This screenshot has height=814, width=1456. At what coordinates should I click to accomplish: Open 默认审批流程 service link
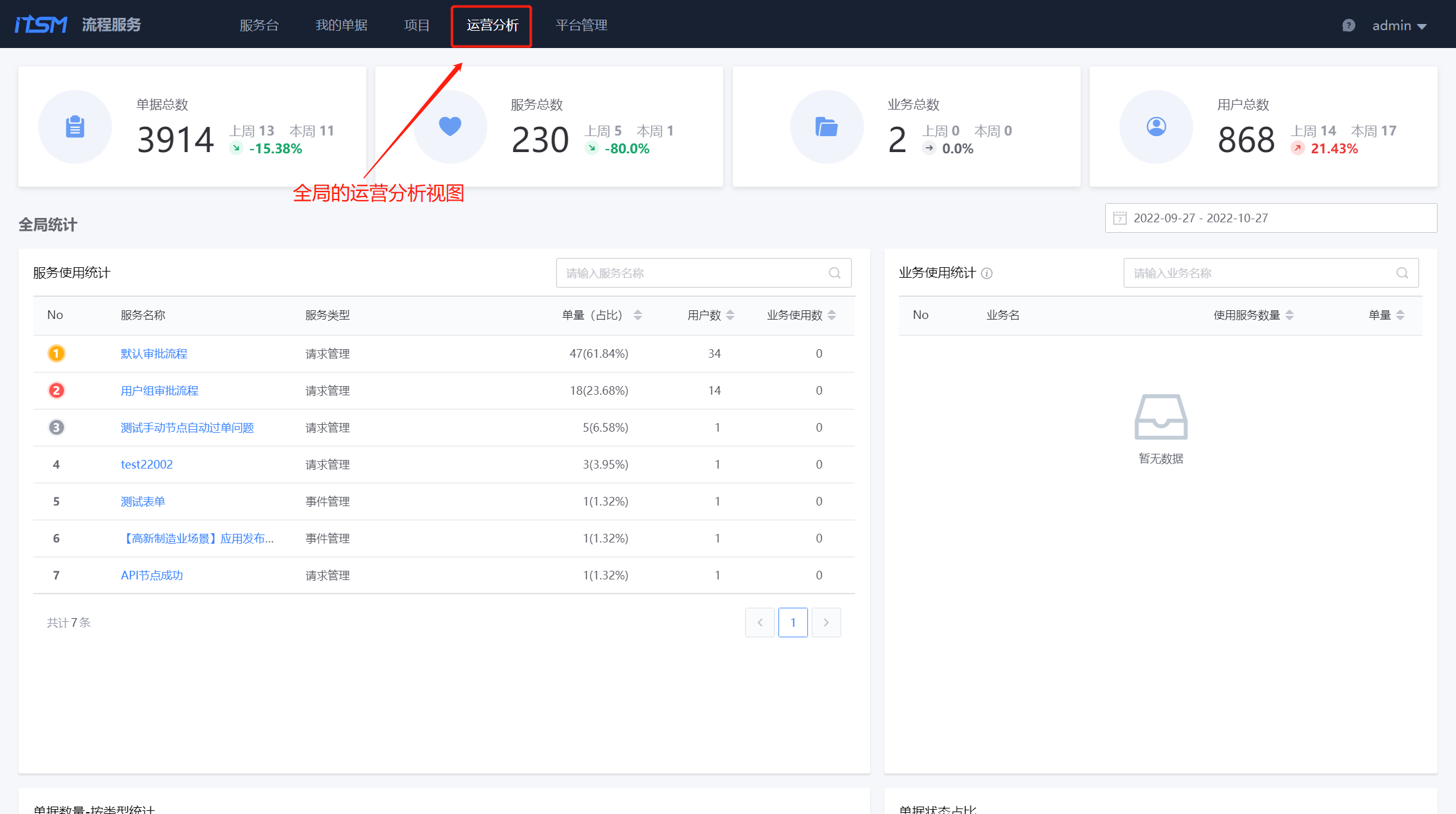154,353
